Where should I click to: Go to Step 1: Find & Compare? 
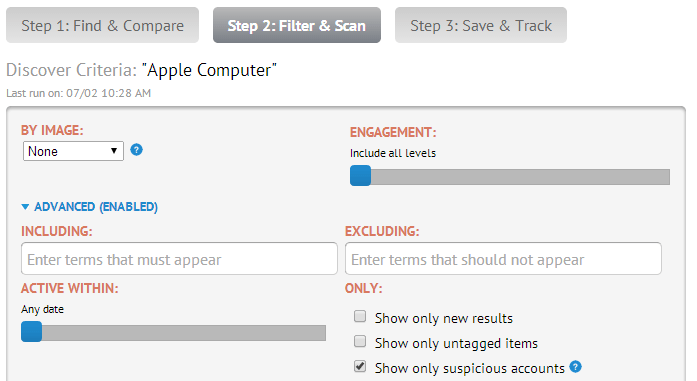tap(102, 25)
